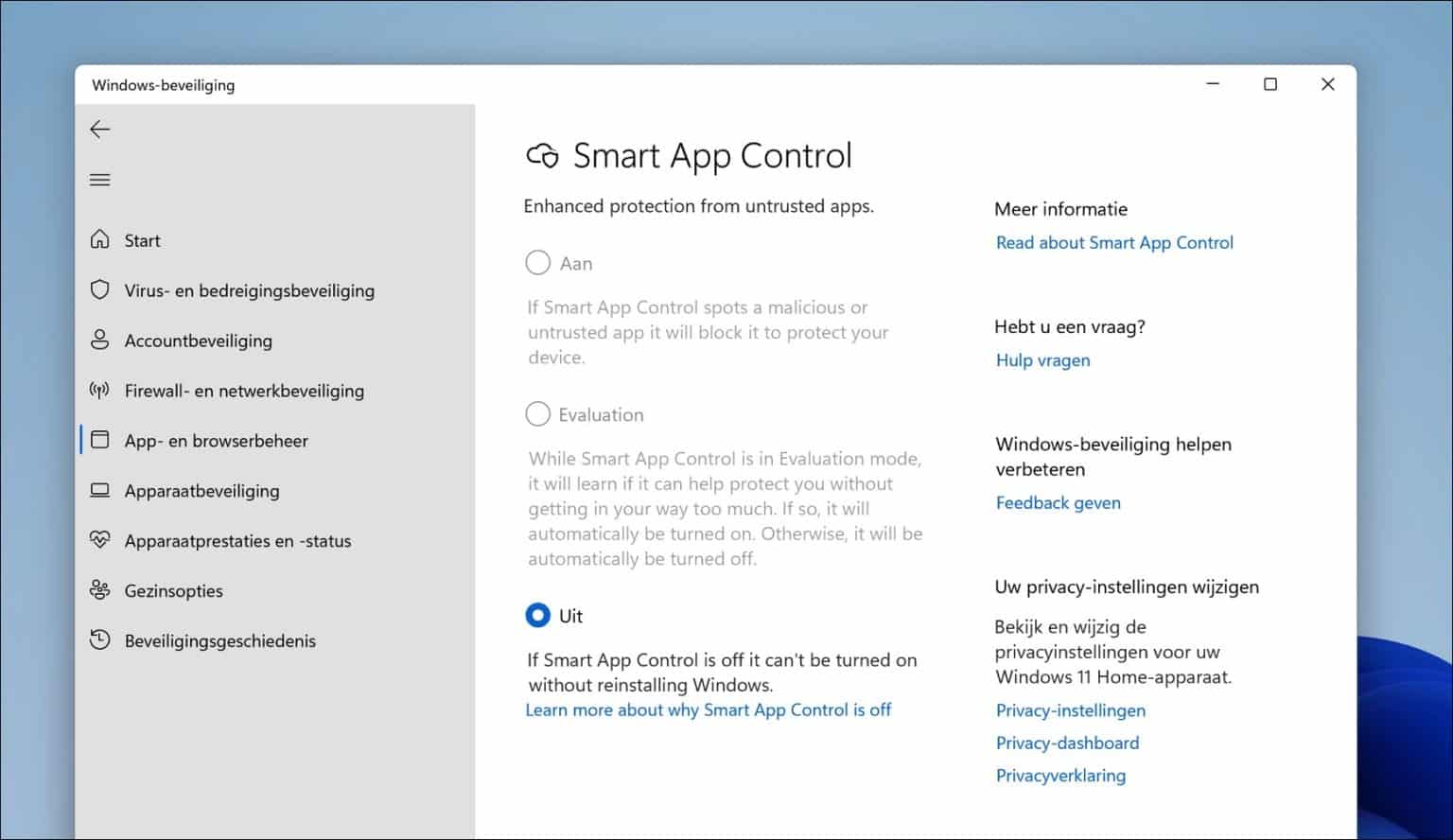1453x840 pixels.
Task: Click the Firewall- en netwerkbeveiliging signal icon
Action: pyautogui.click(x=100, y=391)
